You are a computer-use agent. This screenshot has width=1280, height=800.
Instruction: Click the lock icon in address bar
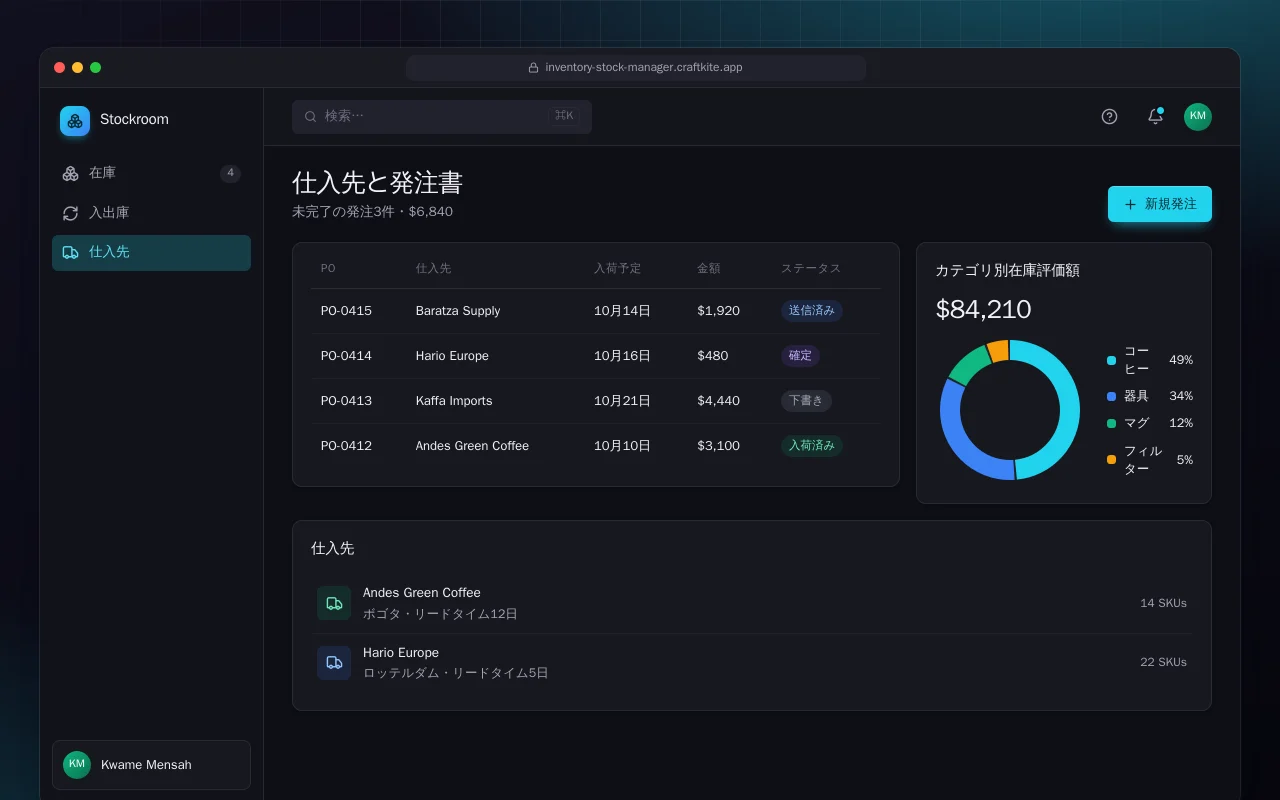[x=534, y=68]
